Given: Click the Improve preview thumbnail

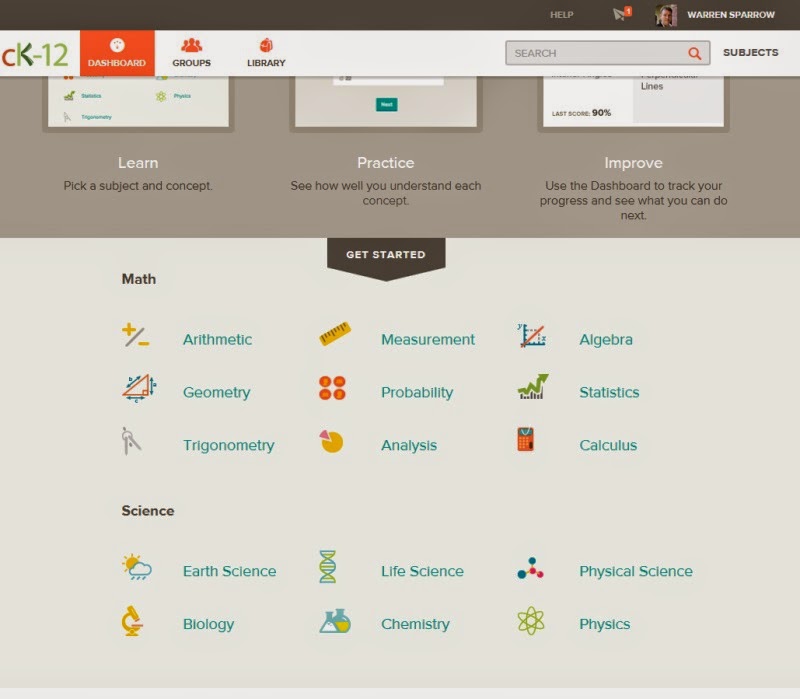Looking at the screenshot, I should (633, 103).
